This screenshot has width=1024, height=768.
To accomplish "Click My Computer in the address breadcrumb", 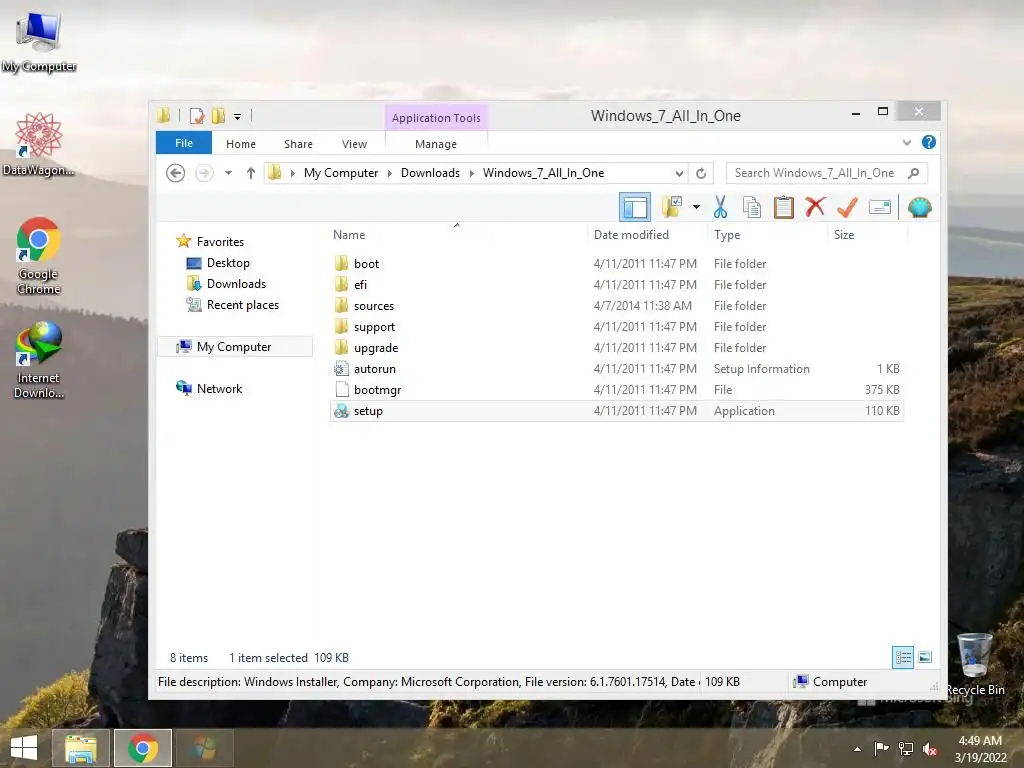I will click(x=341, y=173).
